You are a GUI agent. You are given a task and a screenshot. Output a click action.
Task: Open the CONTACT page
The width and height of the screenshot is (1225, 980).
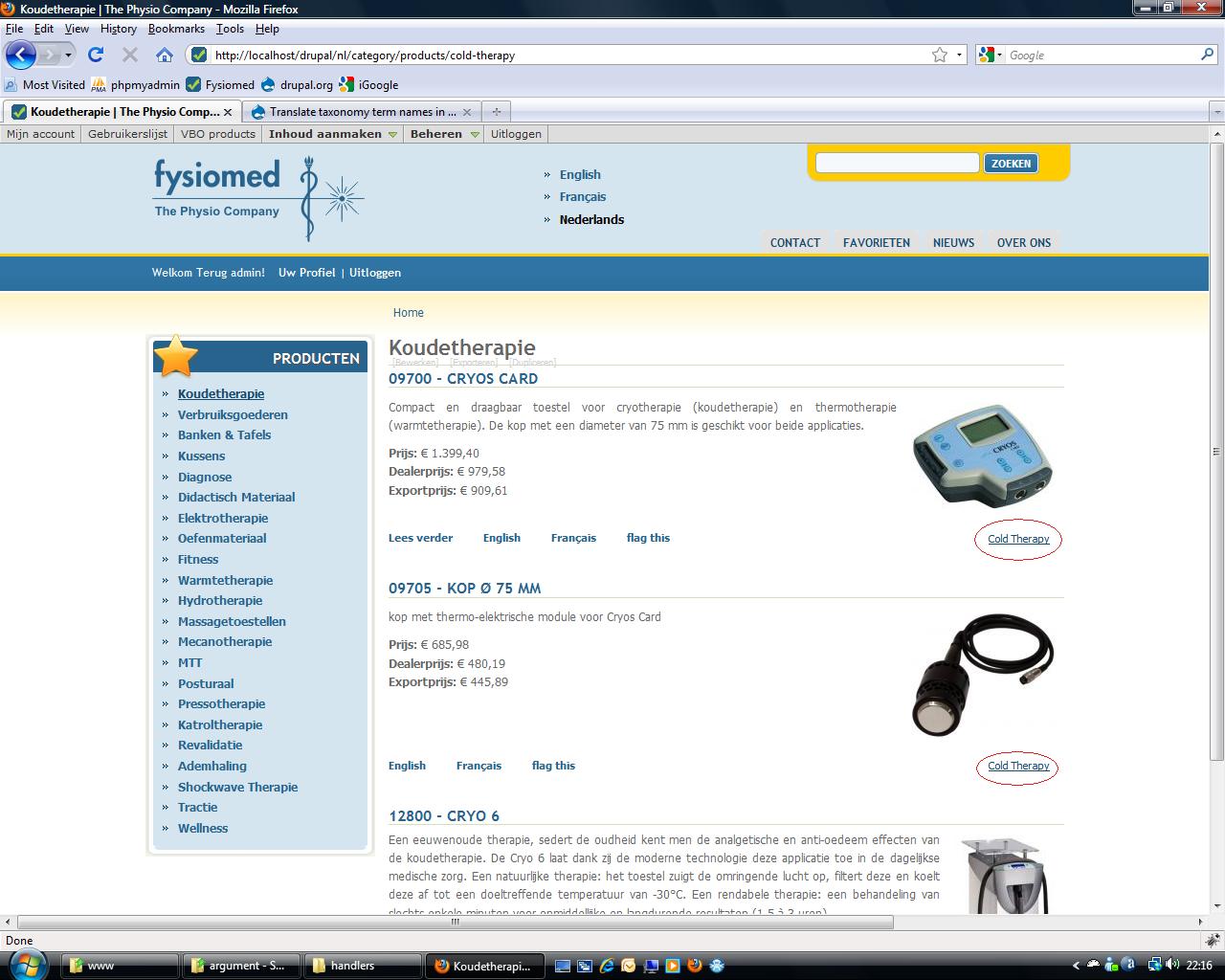point(795,242)
